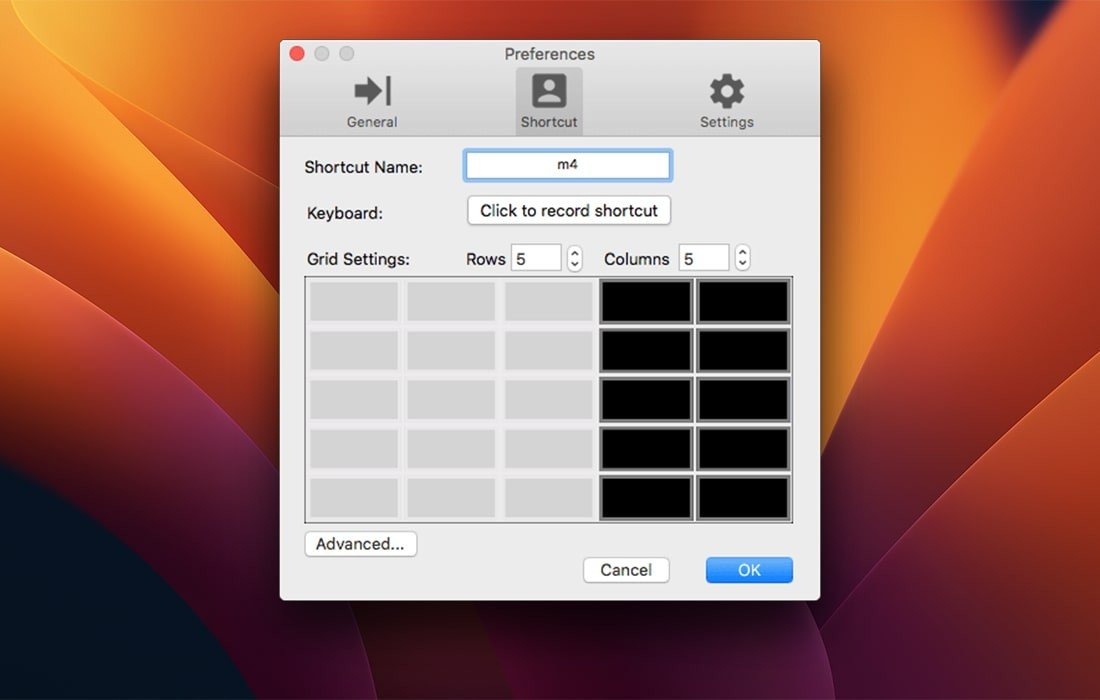This screenshot has height=700, width=1100.
Task: Toggle the black cell in the bottom-right corner
Action: [x=743, y=498]
